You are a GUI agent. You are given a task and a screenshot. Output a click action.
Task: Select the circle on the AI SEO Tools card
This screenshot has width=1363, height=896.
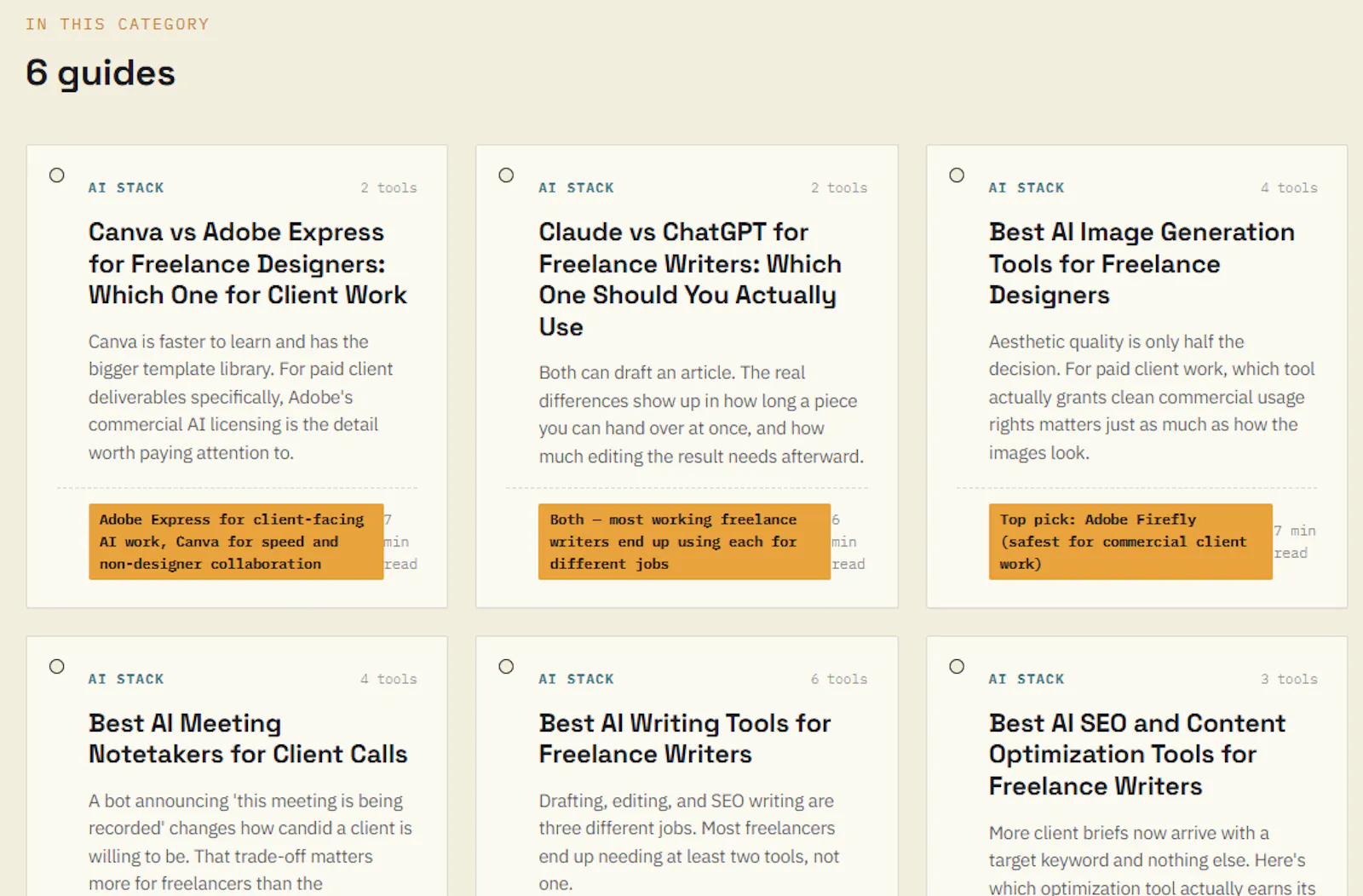click(x=958, y=667)
